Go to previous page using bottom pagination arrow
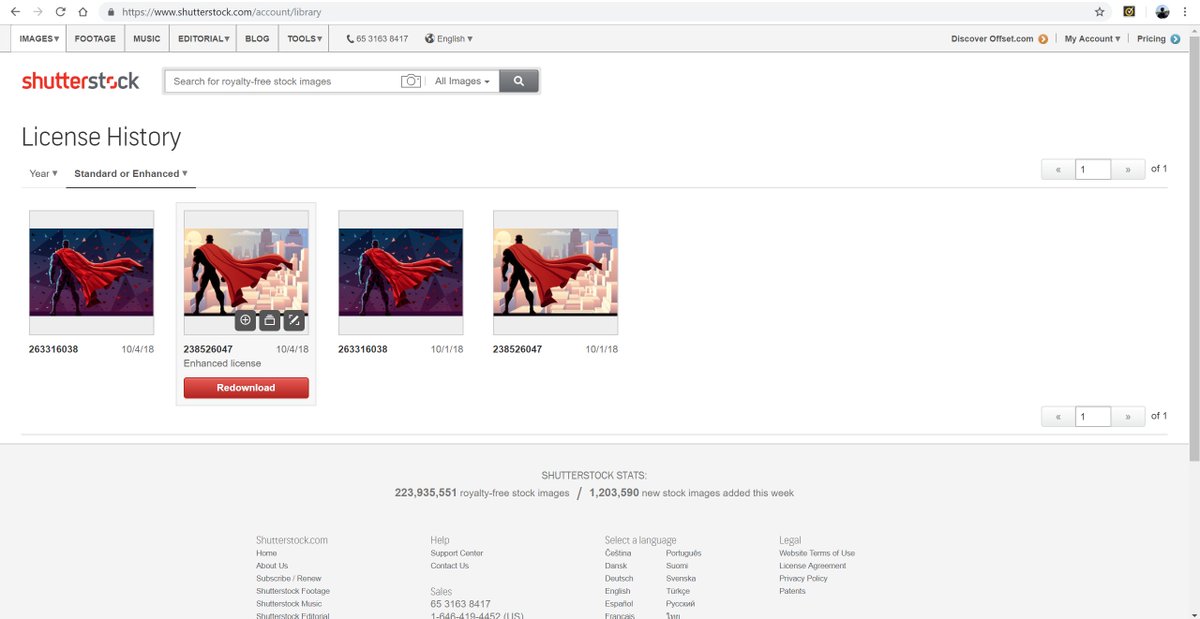 pyautogui.click(x=1059, y=416)
